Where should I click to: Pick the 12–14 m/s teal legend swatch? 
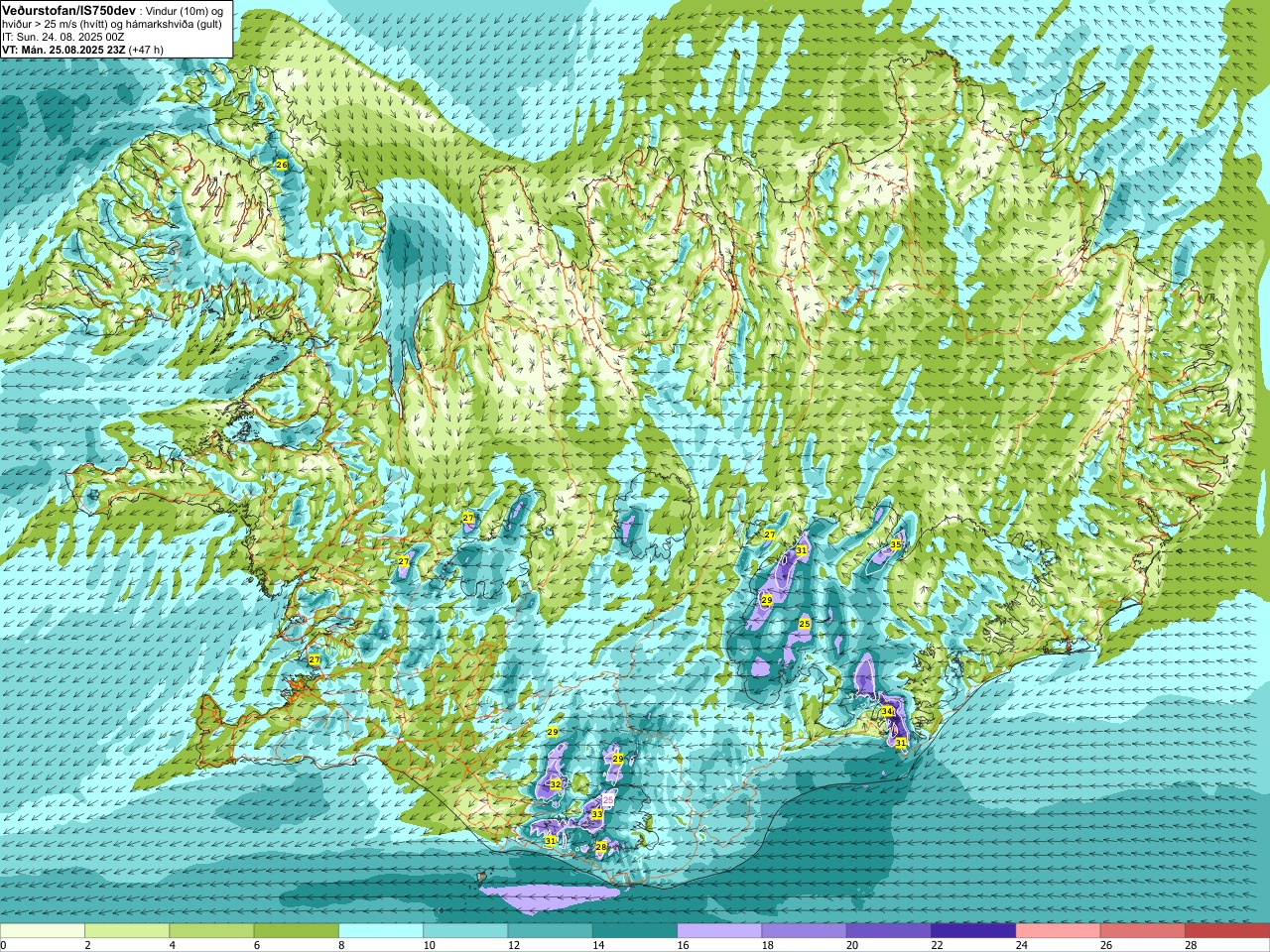click(x=550, y=930)
